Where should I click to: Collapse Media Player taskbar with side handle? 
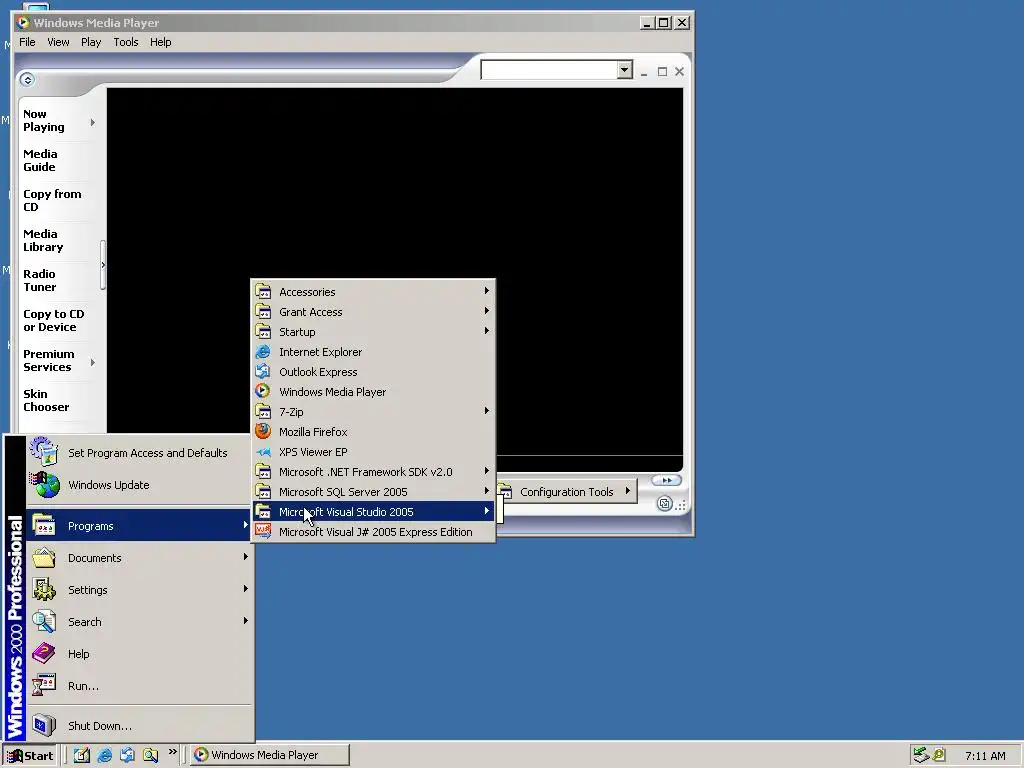click(x=103, y=265)
